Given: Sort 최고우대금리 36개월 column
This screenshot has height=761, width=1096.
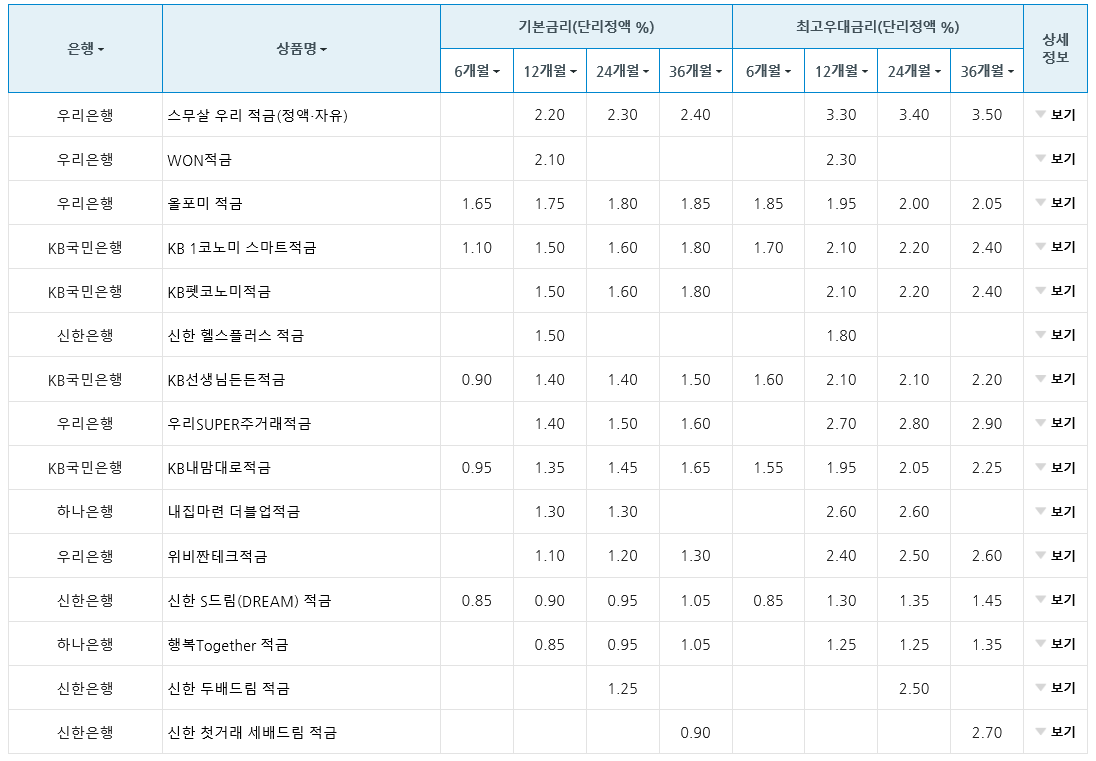Looking at the screenshot, I should [x=987, y=71].
